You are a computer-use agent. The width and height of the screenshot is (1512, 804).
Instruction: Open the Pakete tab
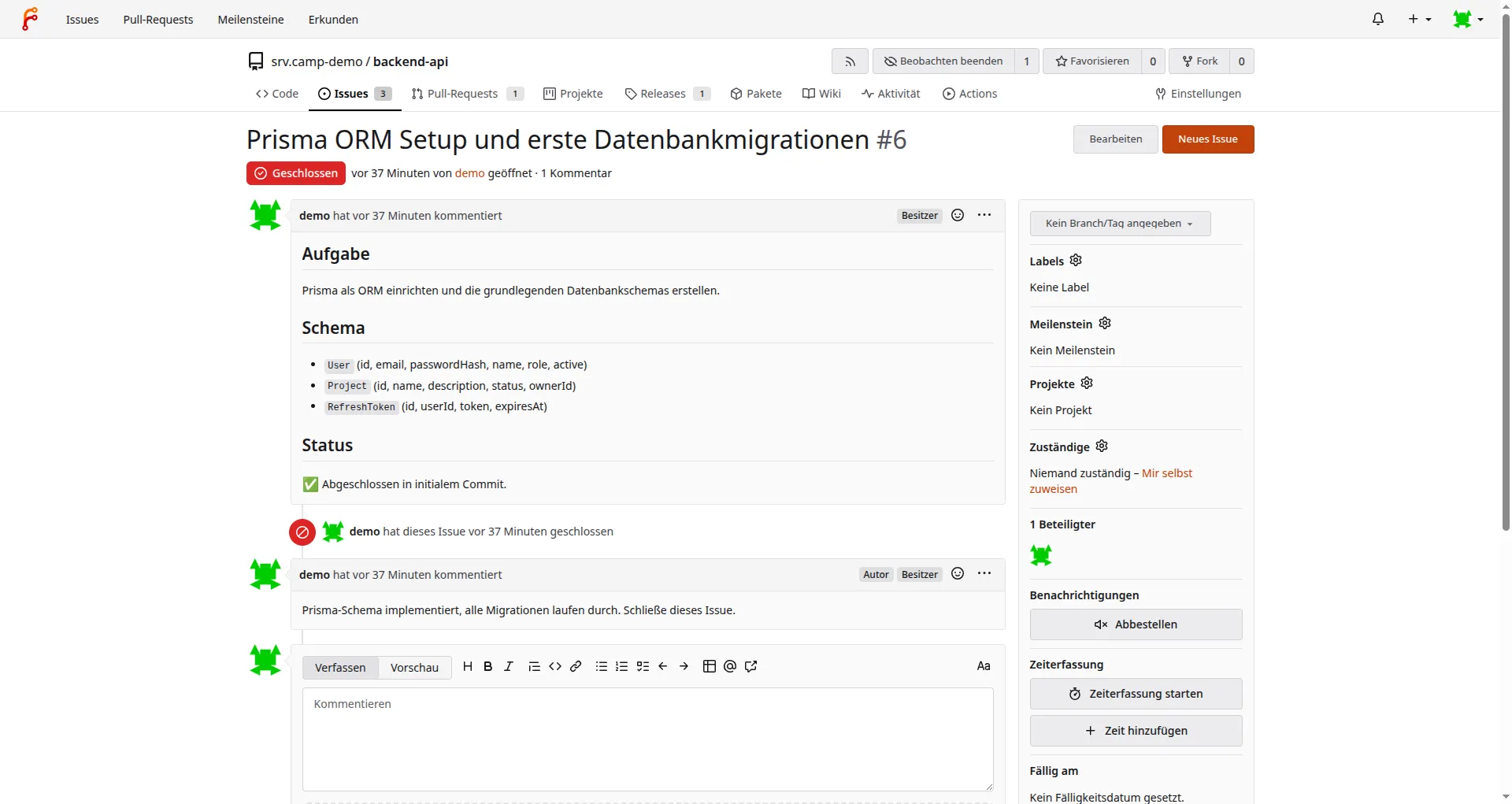(x=756, y=94)
